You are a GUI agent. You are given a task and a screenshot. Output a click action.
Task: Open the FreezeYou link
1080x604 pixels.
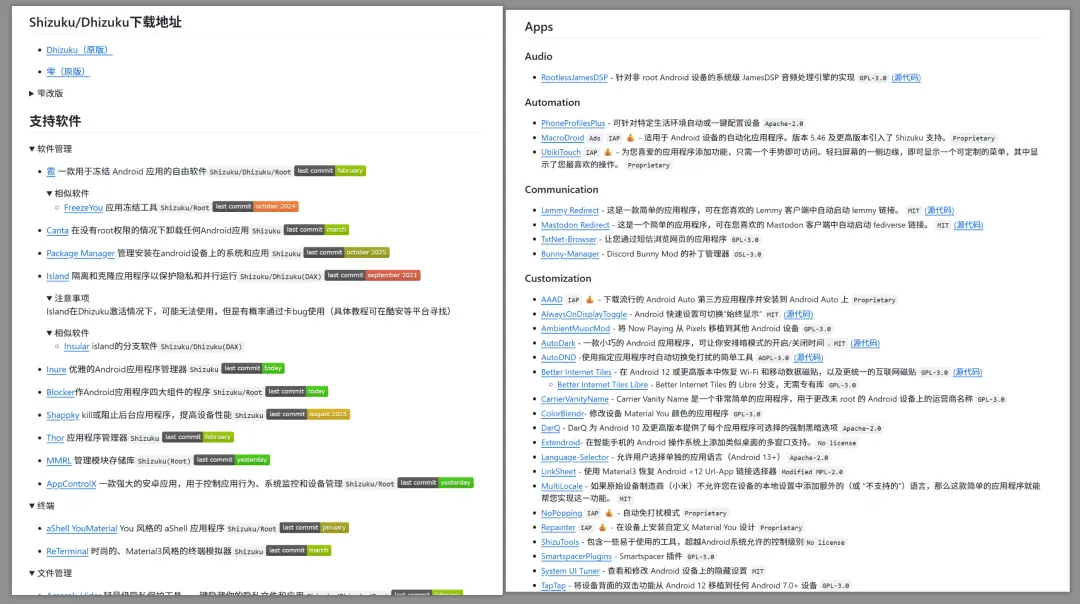pos(83,207)
